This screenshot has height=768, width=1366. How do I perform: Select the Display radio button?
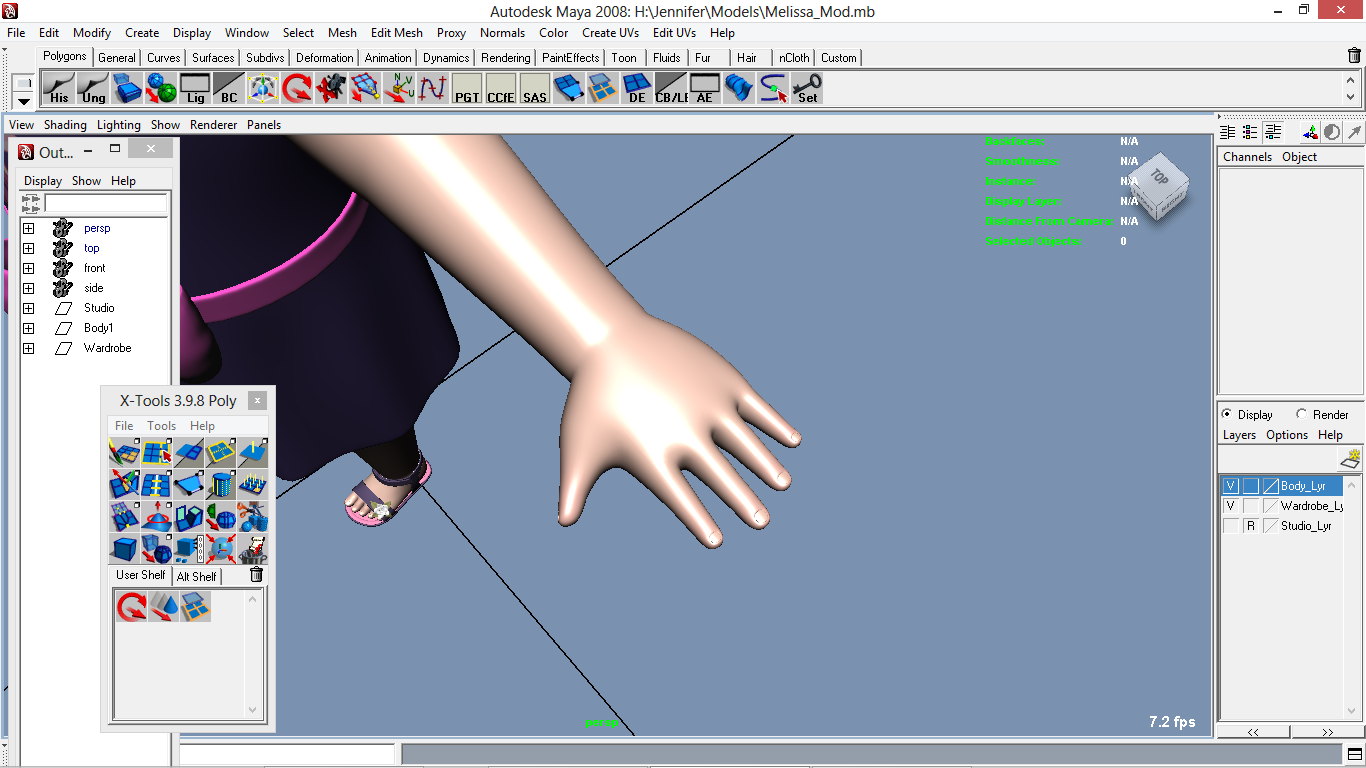pos(1227,414)
